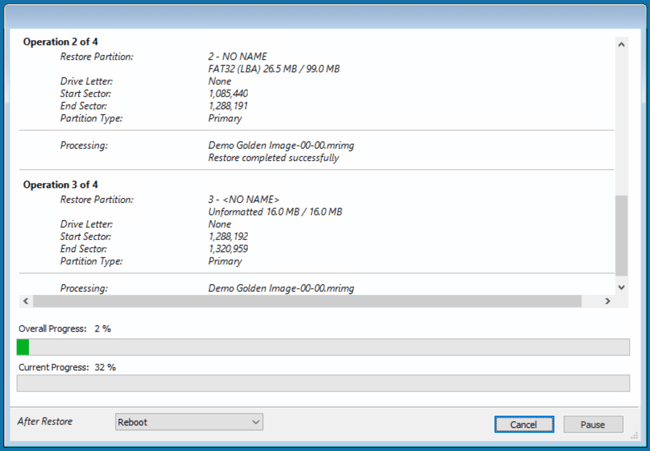Select the Operation 2 of 4 heading

[x=61, y=43]
